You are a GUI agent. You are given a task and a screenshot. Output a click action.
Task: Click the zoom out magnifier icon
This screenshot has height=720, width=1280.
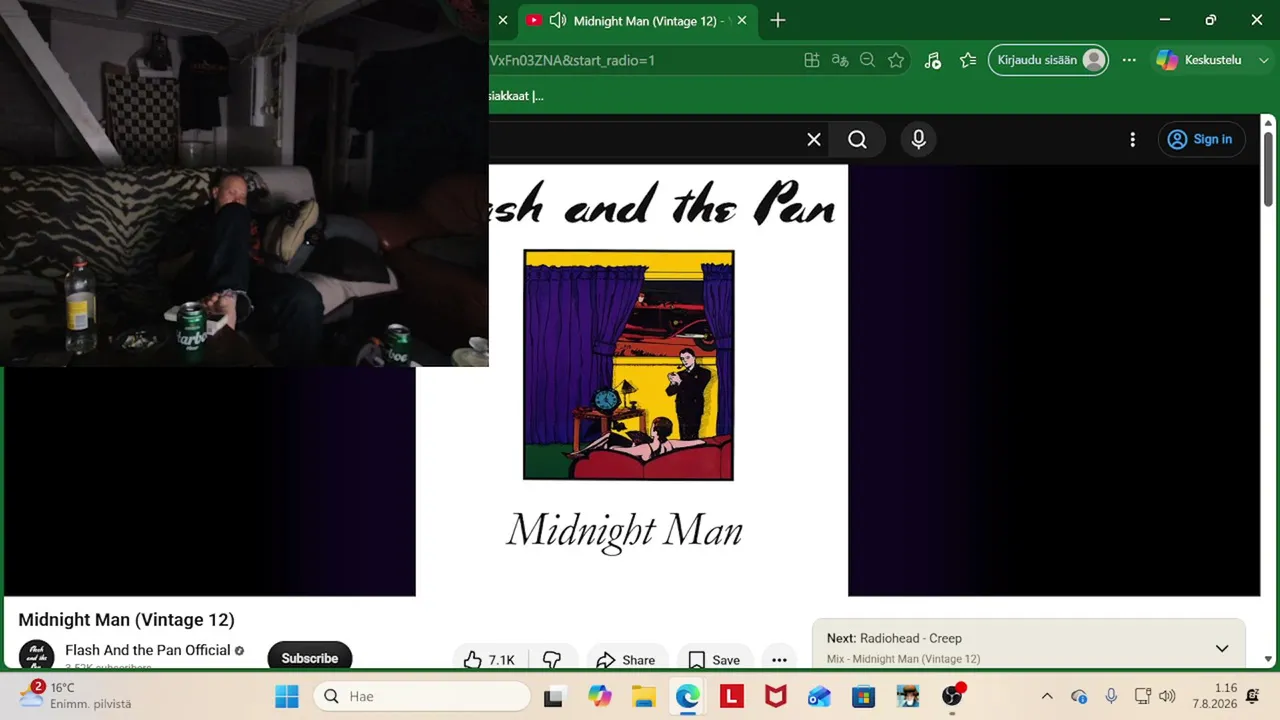(868, 60)
